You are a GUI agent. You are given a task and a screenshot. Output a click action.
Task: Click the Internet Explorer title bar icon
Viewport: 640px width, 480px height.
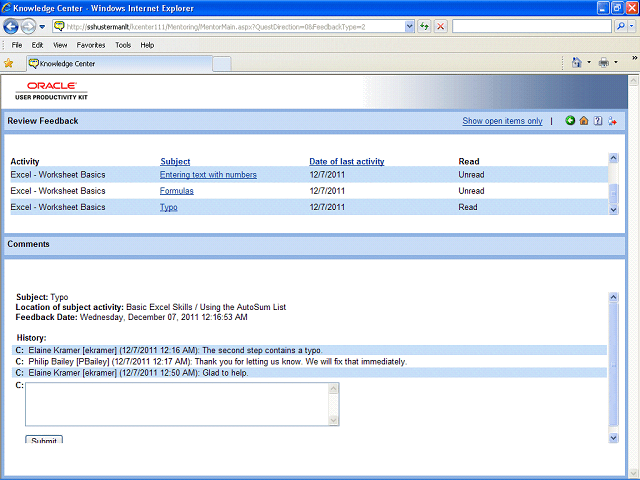(x=6, y=8)
